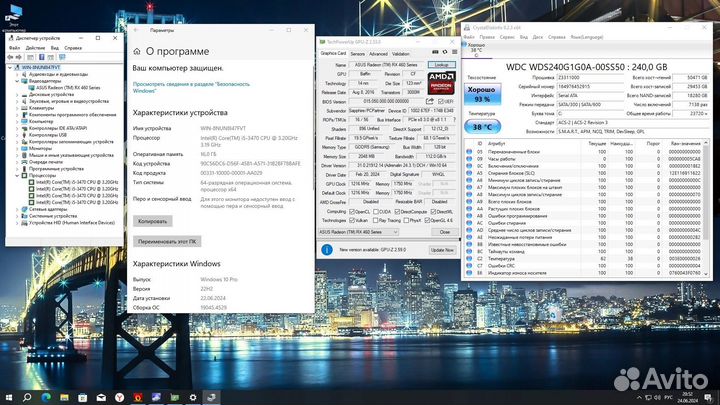Viewport: 720px width, 405px height.
Task: Collapse the Видеоадаптеры node in Device Manager
Action: click(17, 81)
